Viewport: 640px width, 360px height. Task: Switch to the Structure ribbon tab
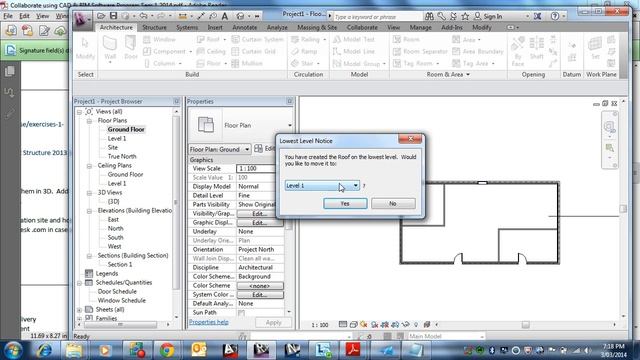pyautogui.click(x=154, y=27)
